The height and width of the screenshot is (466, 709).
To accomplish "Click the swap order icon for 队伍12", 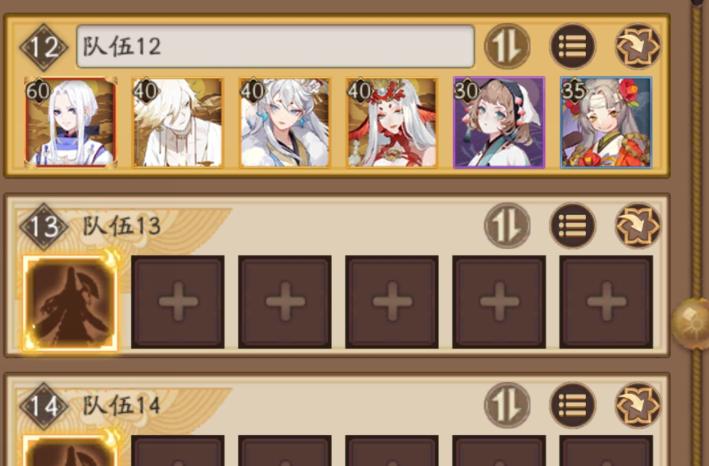I will [507, 46].
